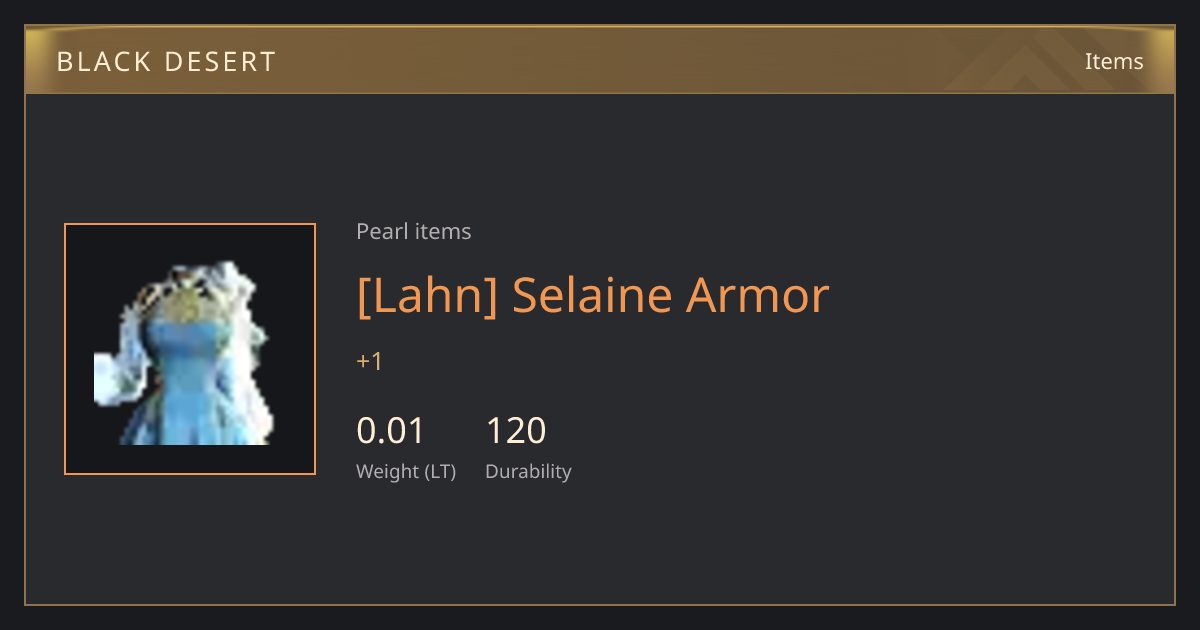Click the word Armor in item name
The image size is (1200, 630).
pos(757,295)
